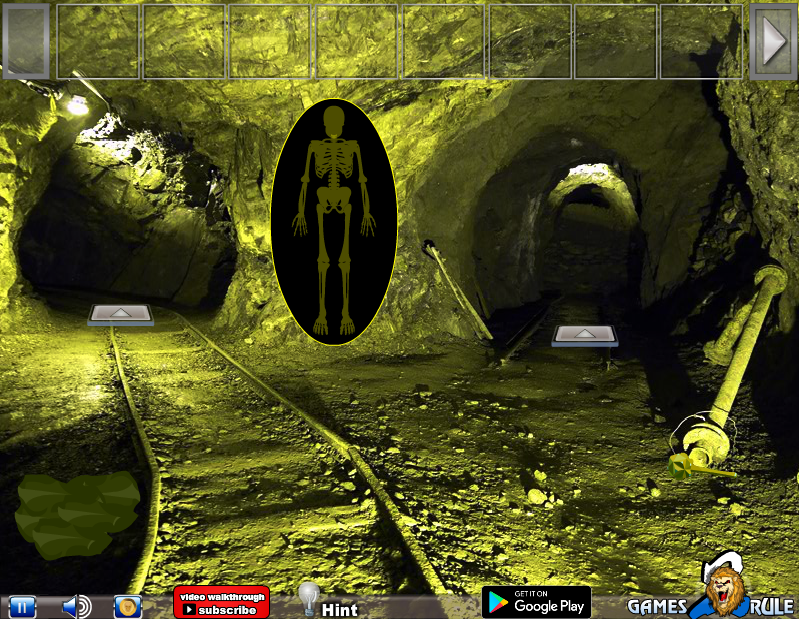Open the Get it on Google Play badge
This screenshot has height=619, width=799.
535,602
